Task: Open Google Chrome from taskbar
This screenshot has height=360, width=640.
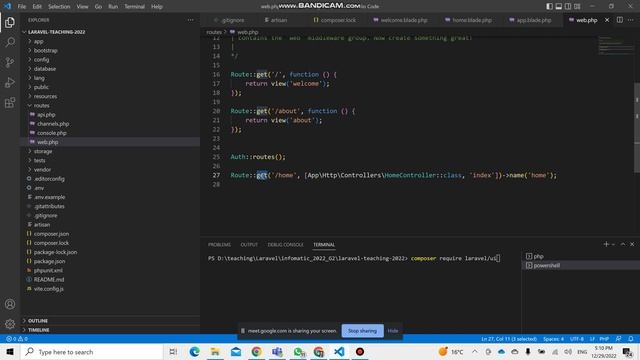Action: click(x=256, y=351)
